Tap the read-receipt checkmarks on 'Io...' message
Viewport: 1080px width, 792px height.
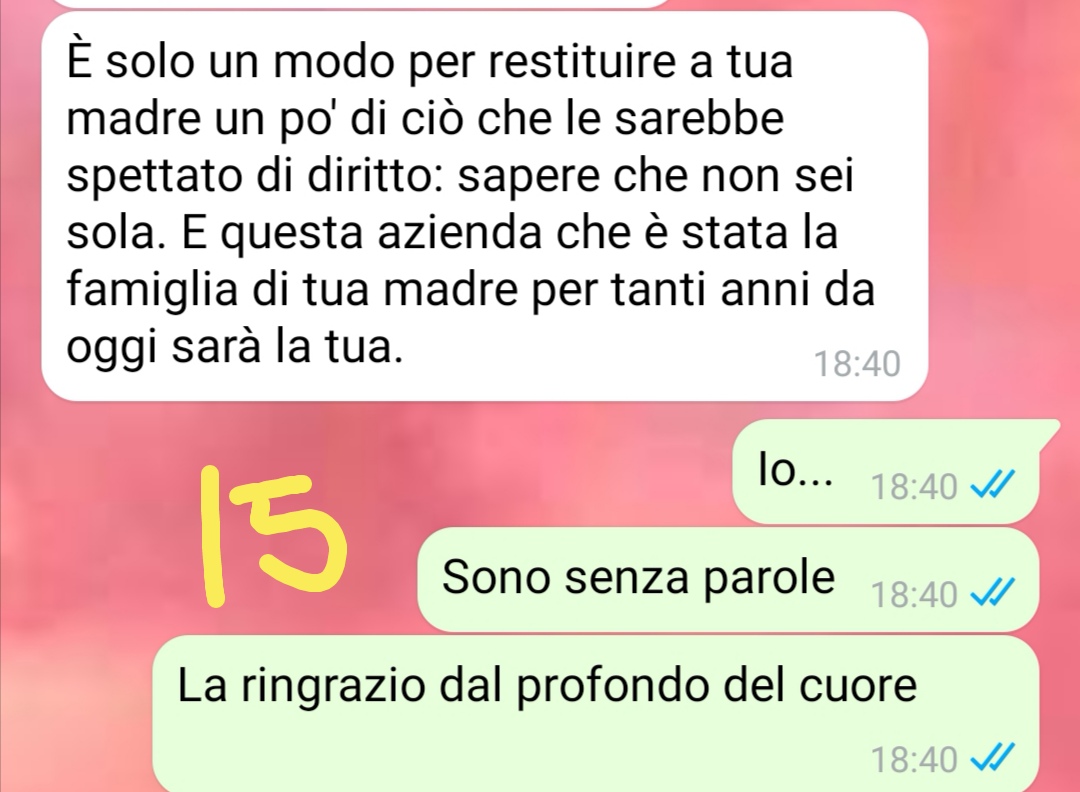992,487
